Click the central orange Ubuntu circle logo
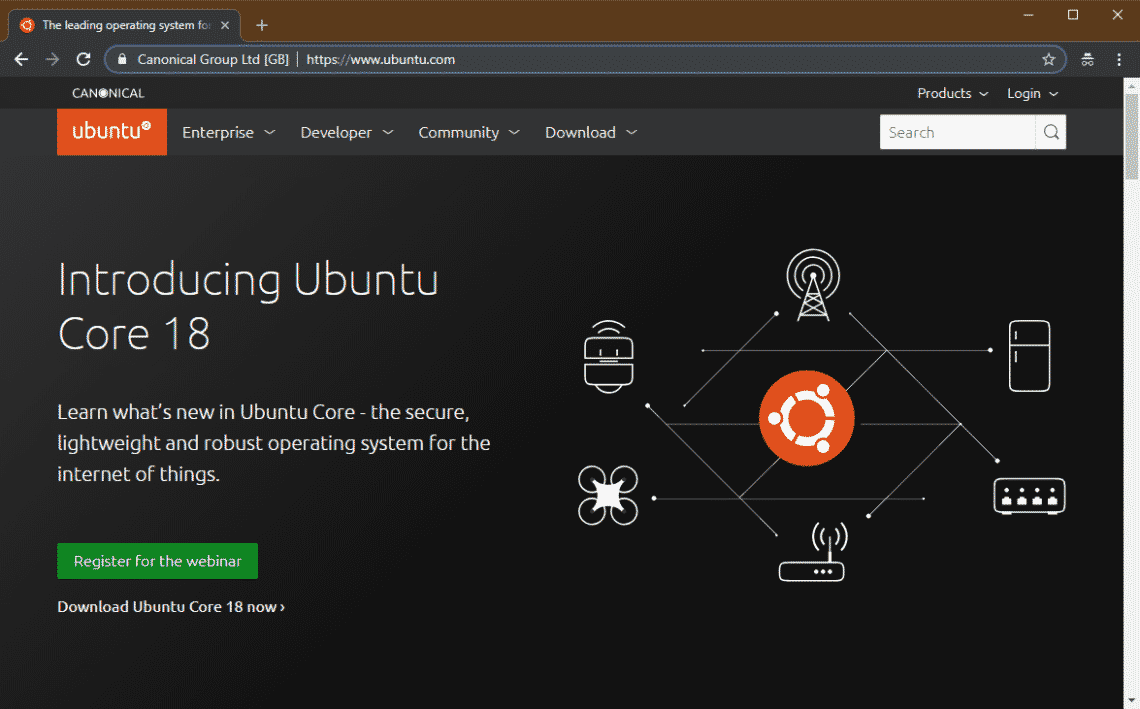 point(806,418)
